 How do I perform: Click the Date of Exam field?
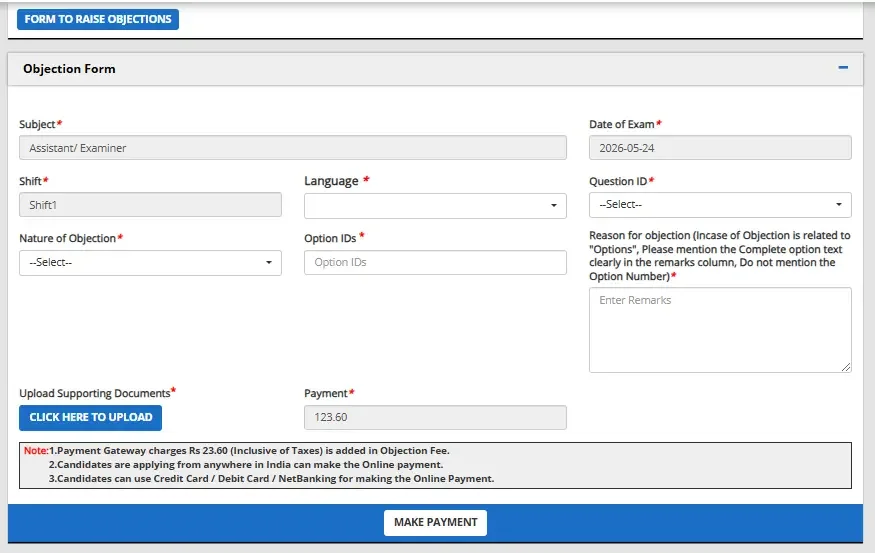[720, 148]
